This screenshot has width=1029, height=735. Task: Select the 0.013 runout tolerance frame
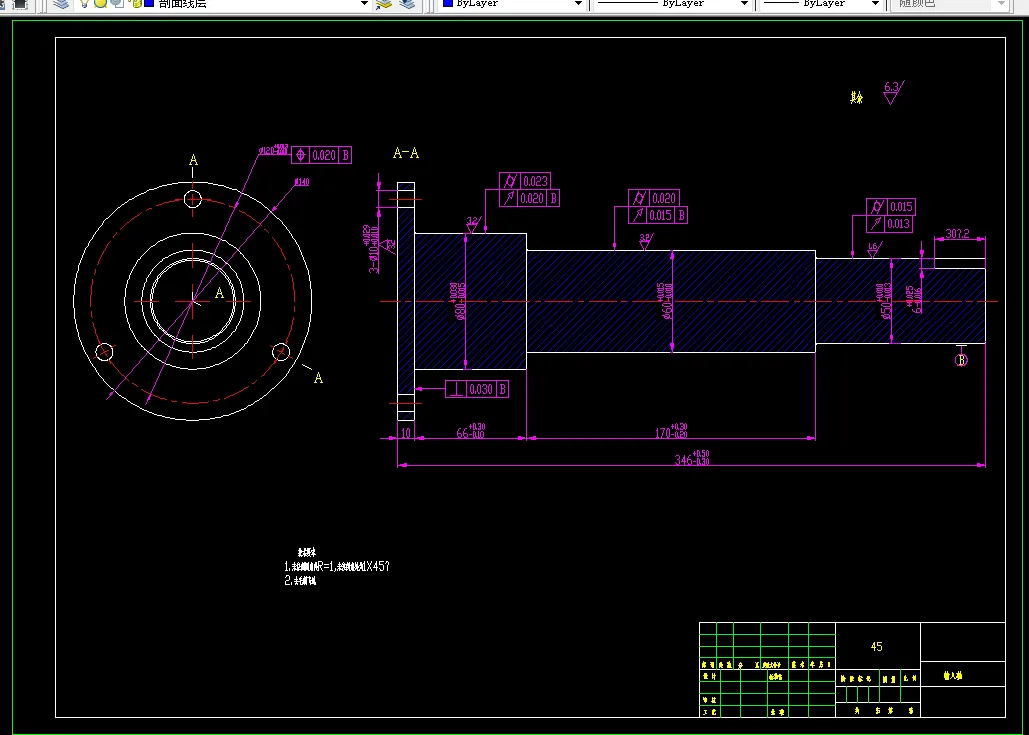click(890, 224)
